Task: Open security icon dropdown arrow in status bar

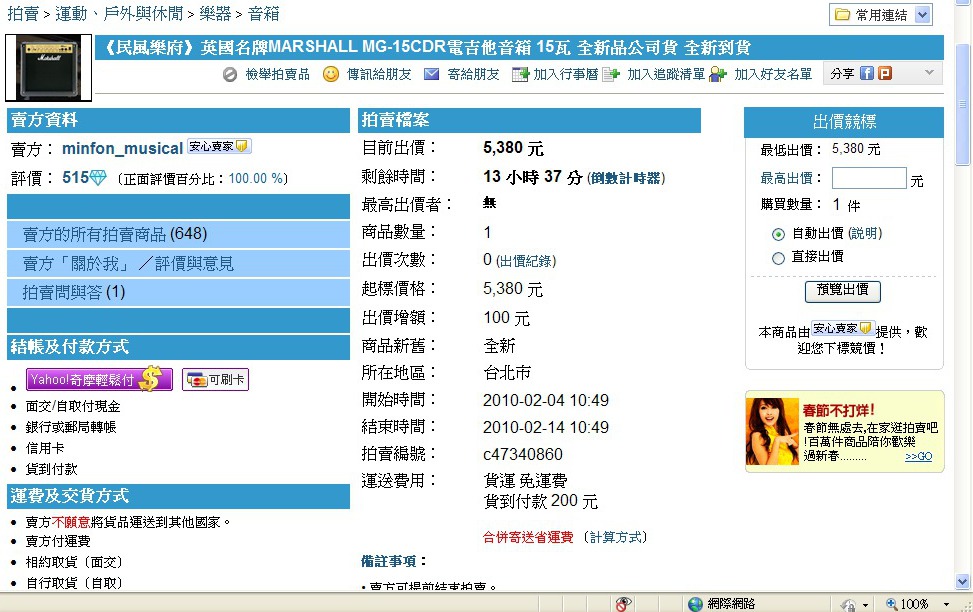Action: click(x=865, y=604)
